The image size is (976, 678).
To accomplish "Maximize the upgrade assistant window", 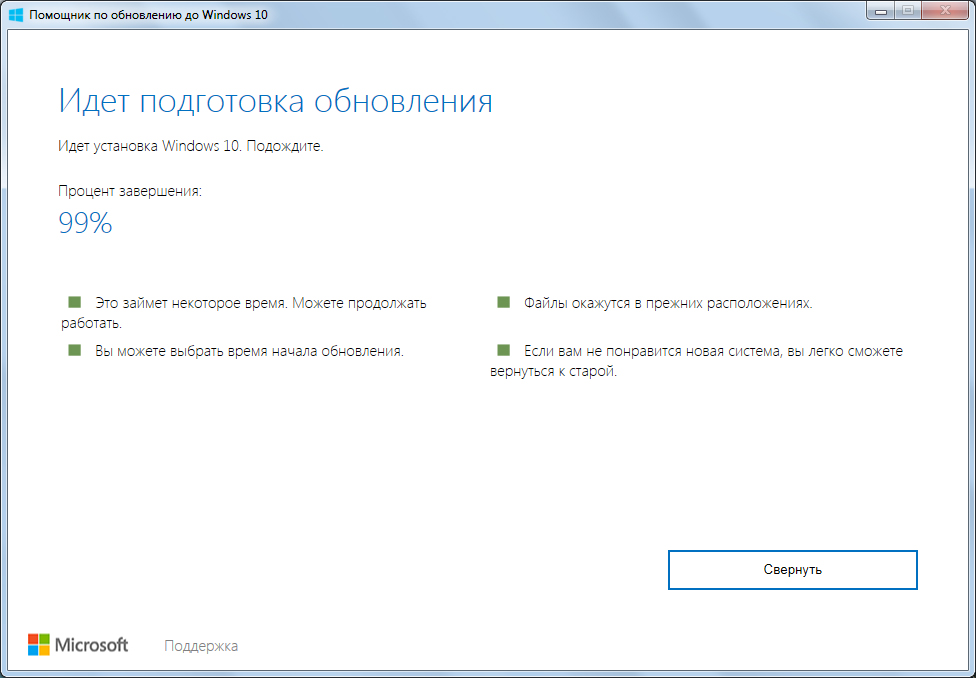I will tap(908, 9).
